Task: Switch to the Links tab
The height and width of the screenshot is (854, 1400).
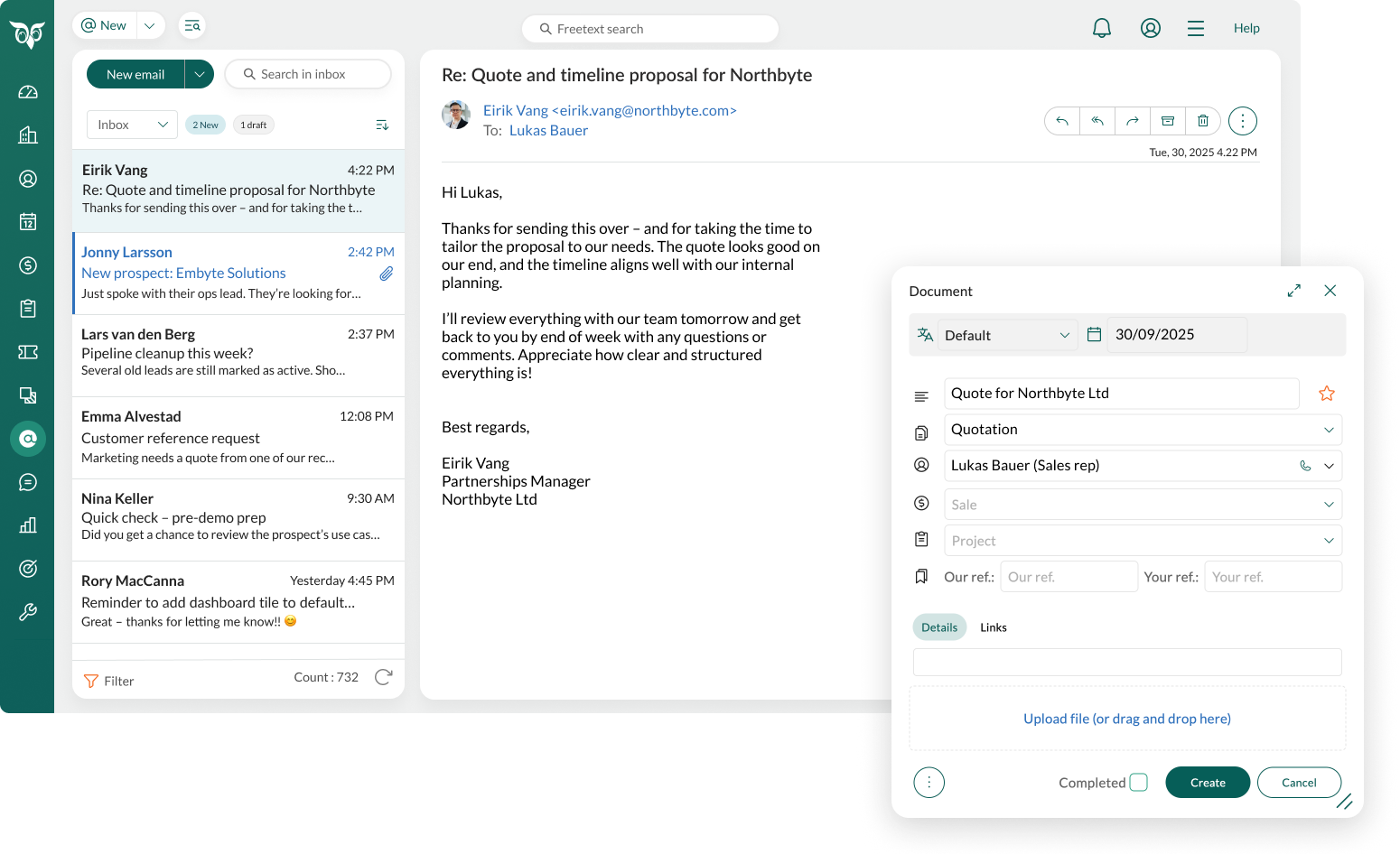Action: [994, 627]
